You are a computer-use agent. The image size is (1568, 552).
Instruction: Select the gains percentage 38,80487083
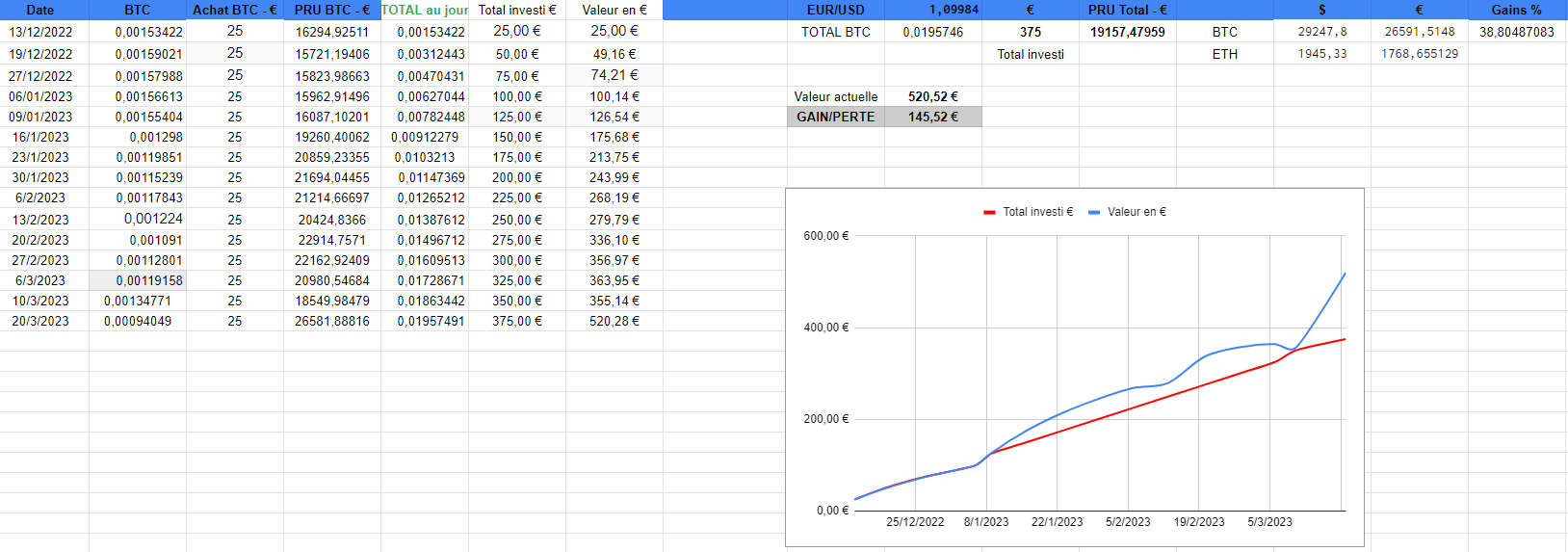1517,32
